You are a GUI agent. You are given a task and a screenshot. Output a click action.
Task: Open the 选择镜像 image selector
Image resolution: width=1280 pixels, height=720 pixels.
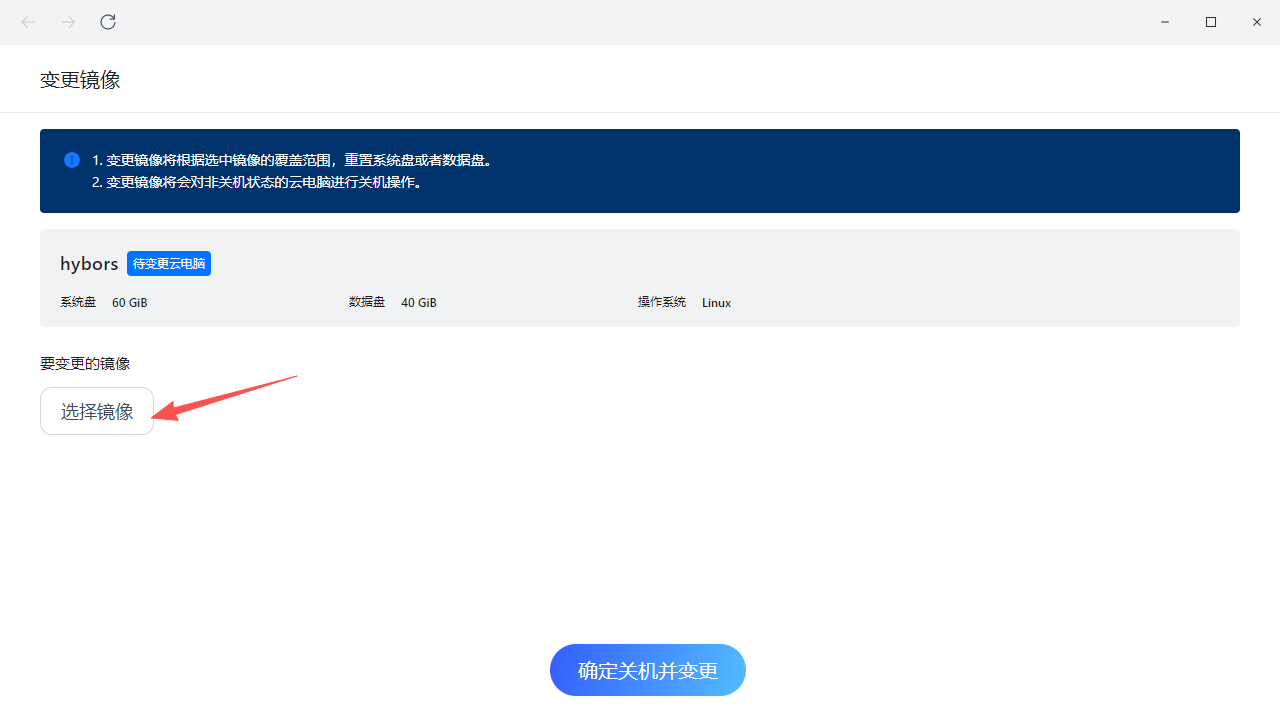click(97, 411)
